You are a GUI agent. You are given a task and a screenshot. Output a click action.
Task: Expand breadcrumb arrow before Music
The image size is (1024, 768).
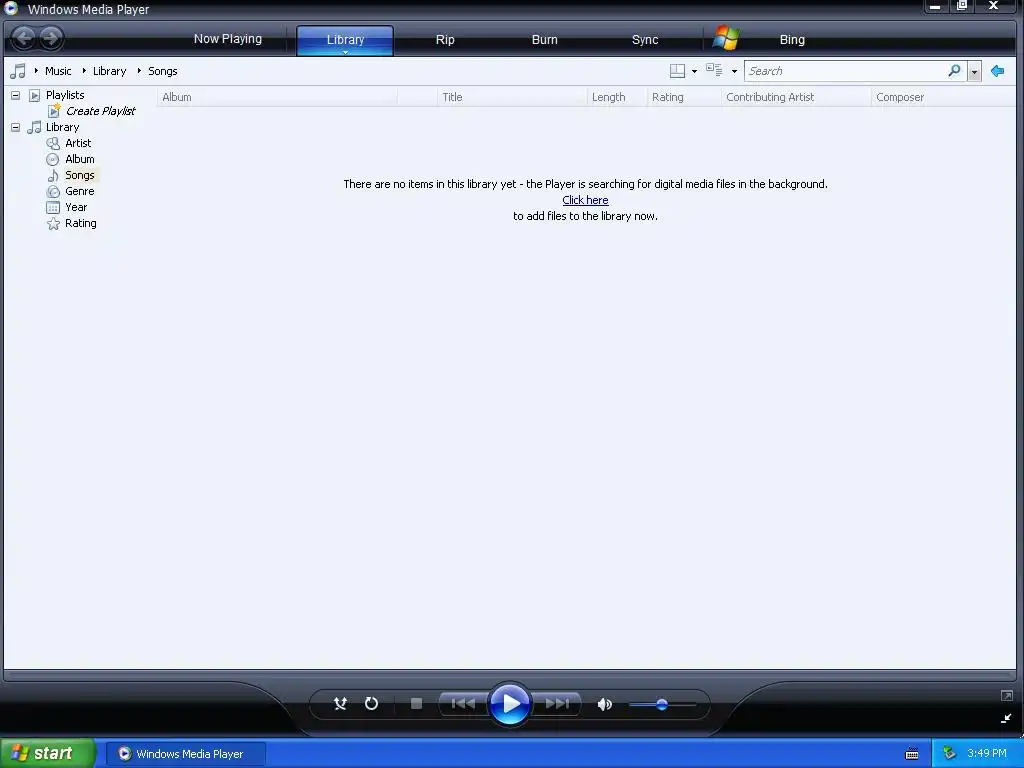pyautogui.click(x=36, y=71)
